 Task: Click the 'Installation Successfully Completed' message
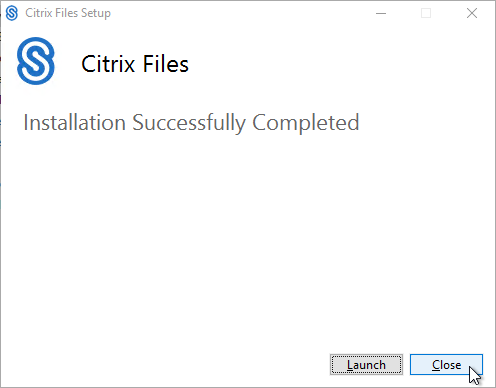click(x=191, y=123)
